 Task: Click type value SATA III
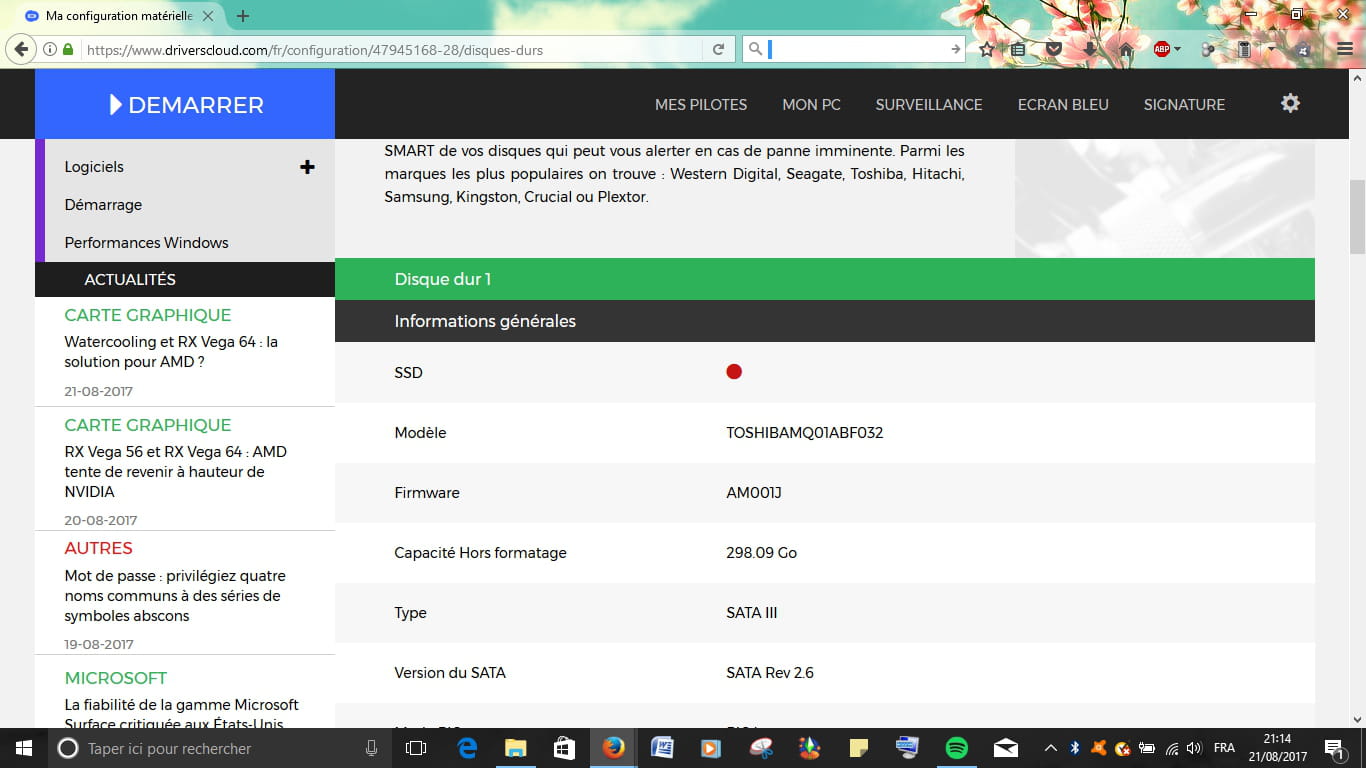751,613
